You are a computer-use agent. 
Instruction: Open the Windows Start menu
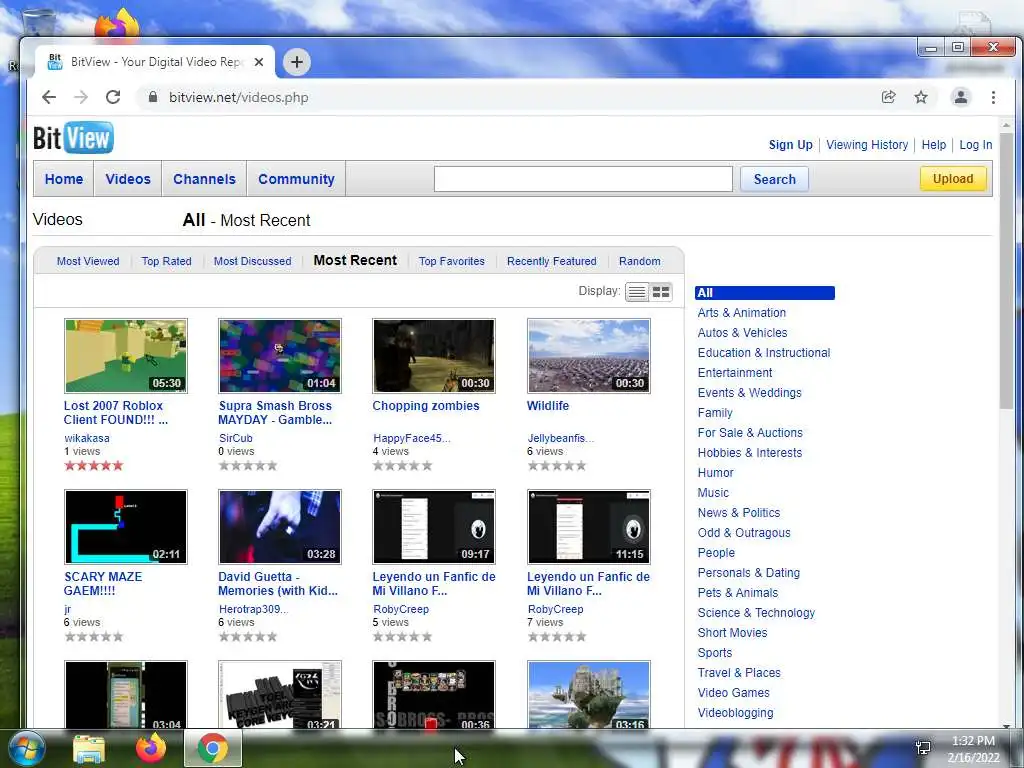pos(27,748)
